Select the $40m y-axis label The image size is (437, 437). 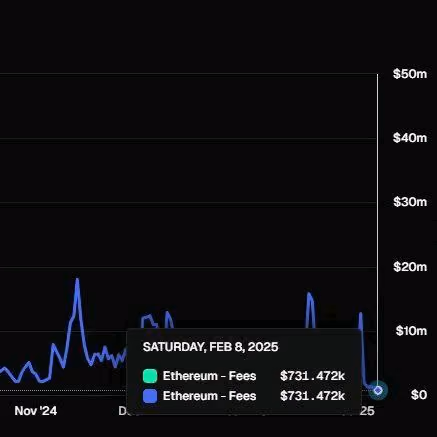coord(410,138)
